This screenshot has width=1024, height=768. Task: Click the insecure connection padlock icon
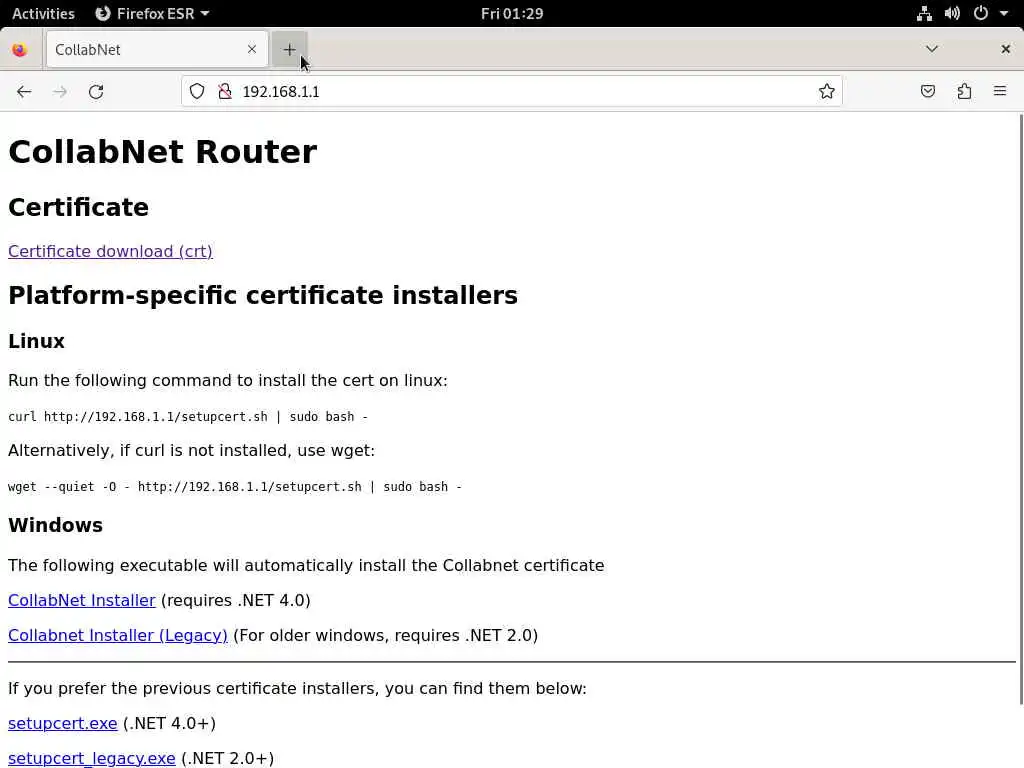[x=225, y=91]
